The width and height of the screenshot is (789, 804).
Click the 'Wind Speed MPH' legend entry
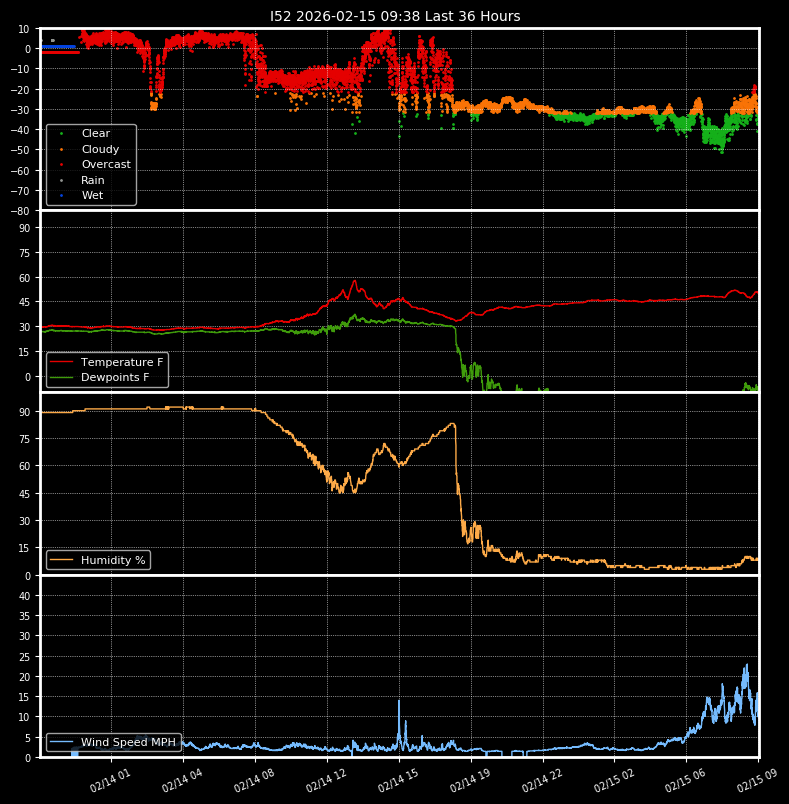(127, 742)
